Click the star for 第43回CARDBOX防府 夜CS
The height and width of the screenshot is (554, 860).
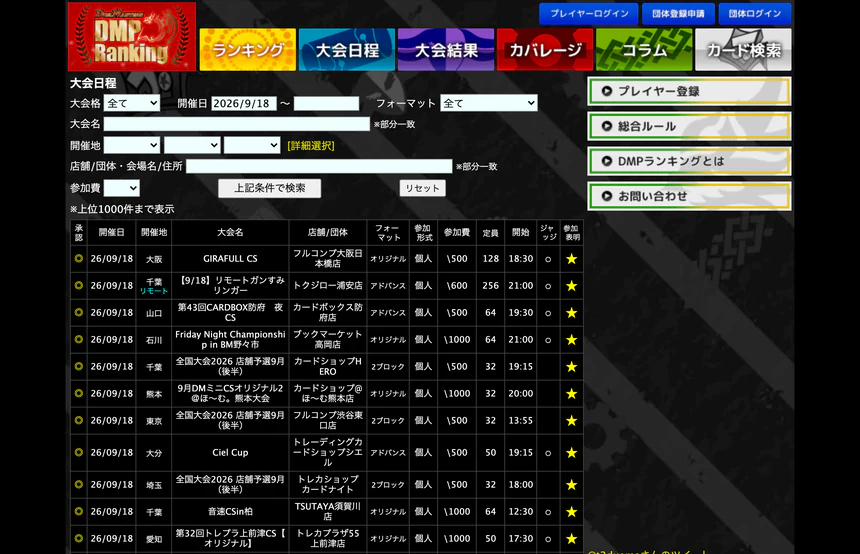[x=572, y=313]
